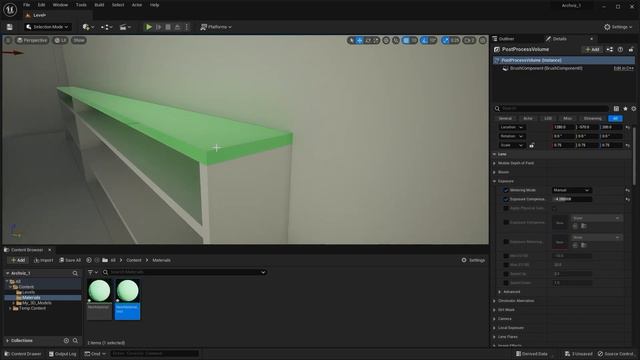Toggle the Metering Mode override checkbox
Viewport: 640px width, 360px height.
click(506, 190)
